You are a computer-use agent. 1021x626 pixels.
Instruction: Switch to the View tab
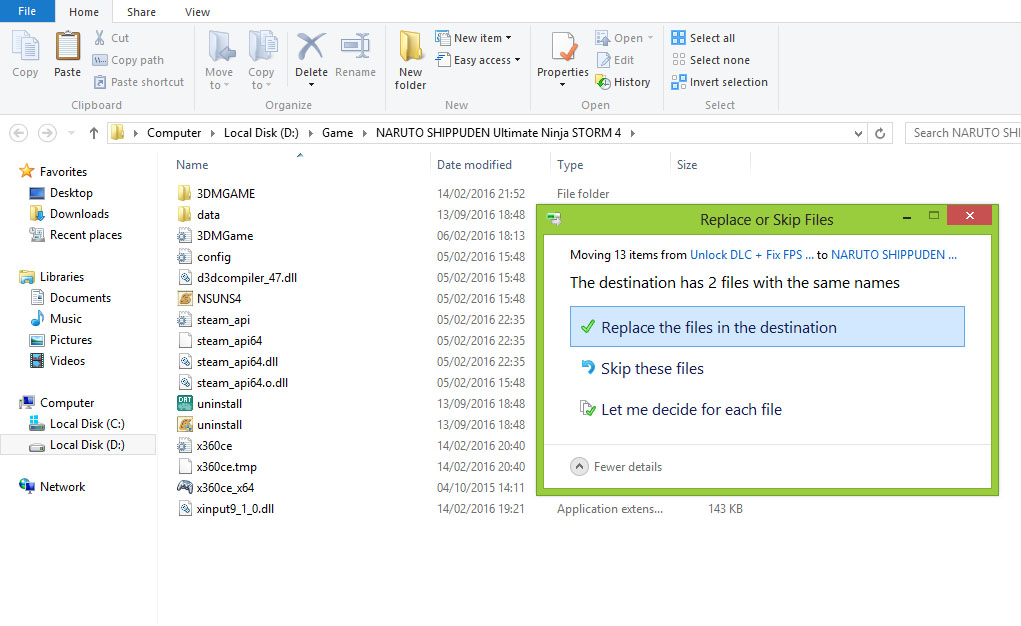pos(197,12)
